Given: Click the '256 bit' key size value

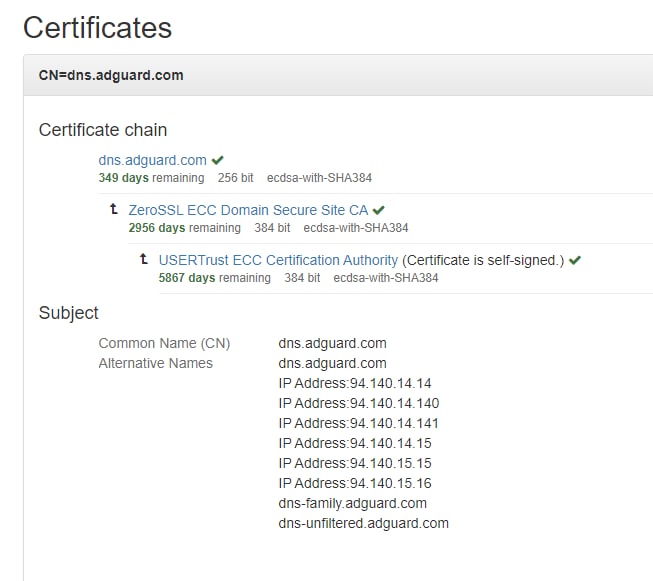Looking at the screenshot, I should pyautogui.click(x=235, y=178).
